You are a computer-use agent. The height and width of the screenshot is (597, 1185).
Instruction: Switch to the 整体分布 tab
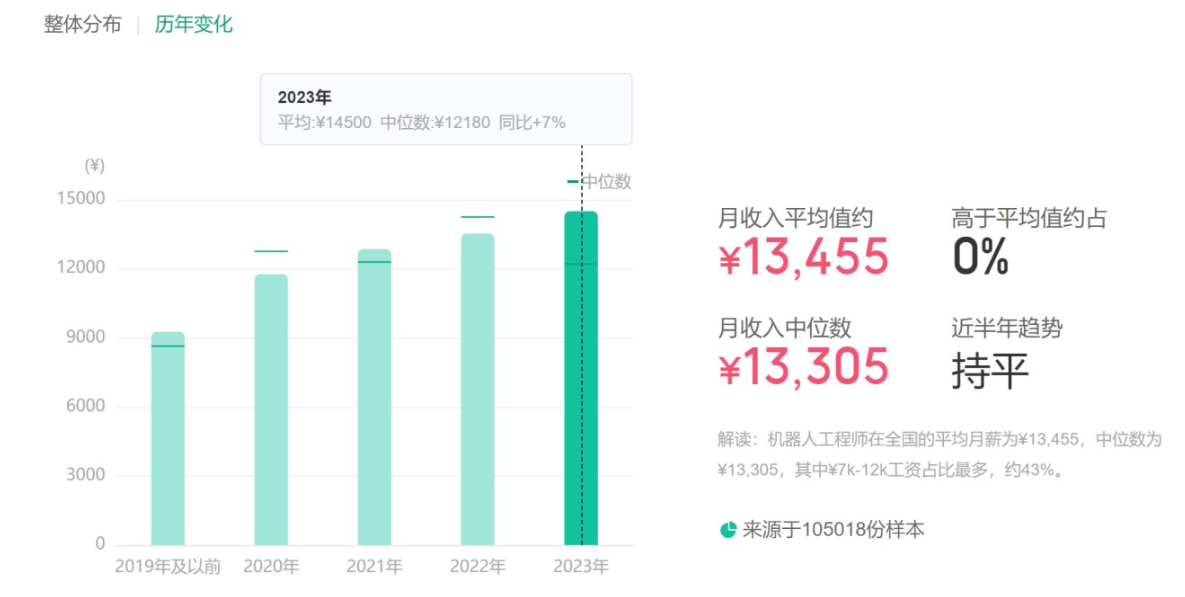[82, 24]
